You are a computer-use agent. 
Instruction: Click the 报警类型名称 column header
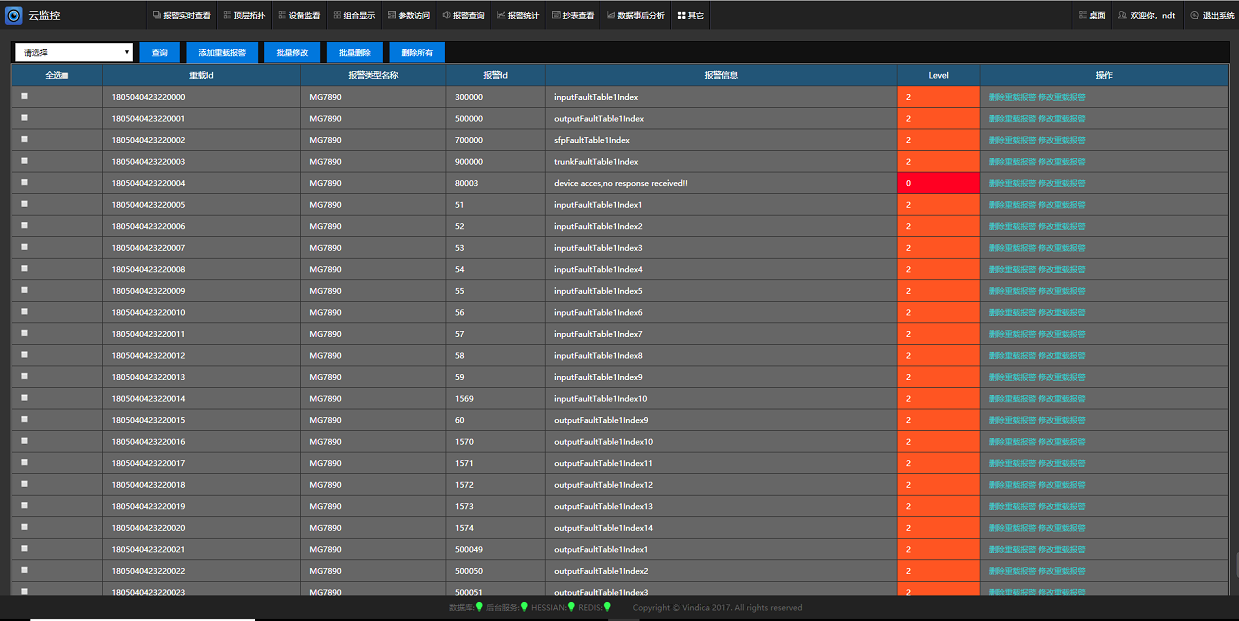373,75
